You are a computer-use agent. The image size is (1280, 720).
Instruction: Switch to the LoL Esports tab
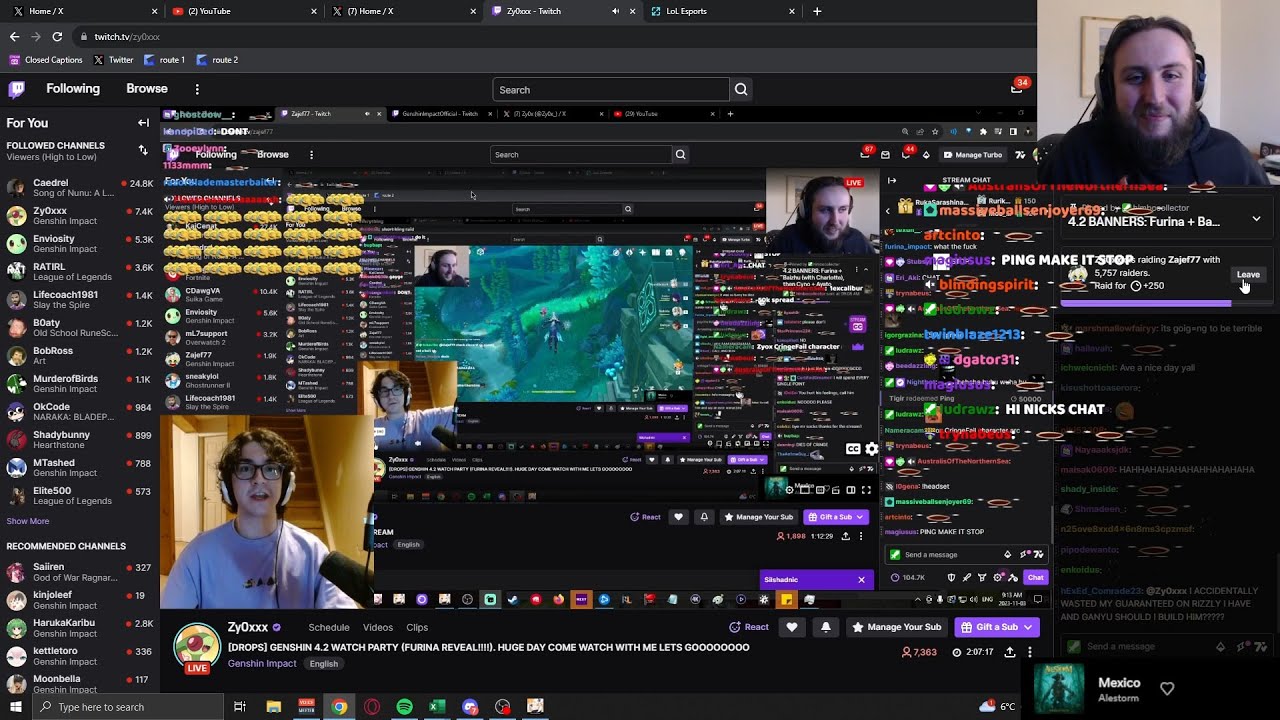coord(721,11)
